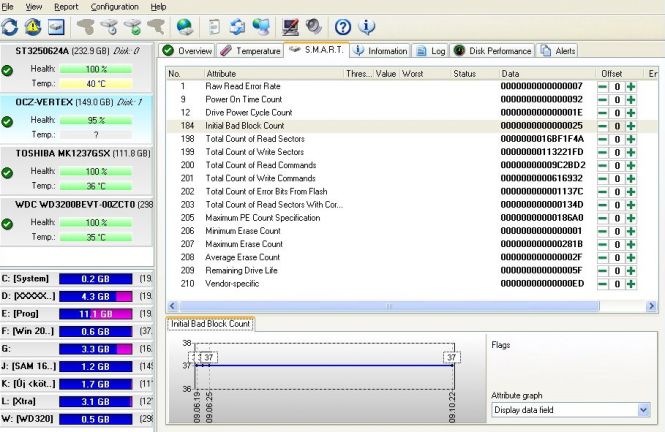Click the blue arrows documents sync icon

pos(237,27)
